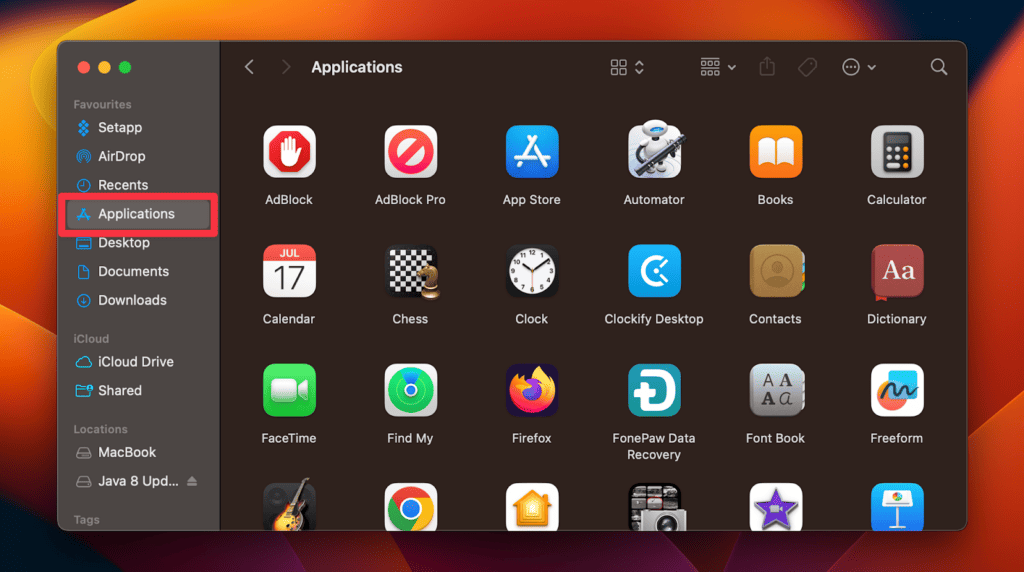Eject the Java 8 Update volume
The height and width of the screenshot is (572, 1024).
[192, 481]
